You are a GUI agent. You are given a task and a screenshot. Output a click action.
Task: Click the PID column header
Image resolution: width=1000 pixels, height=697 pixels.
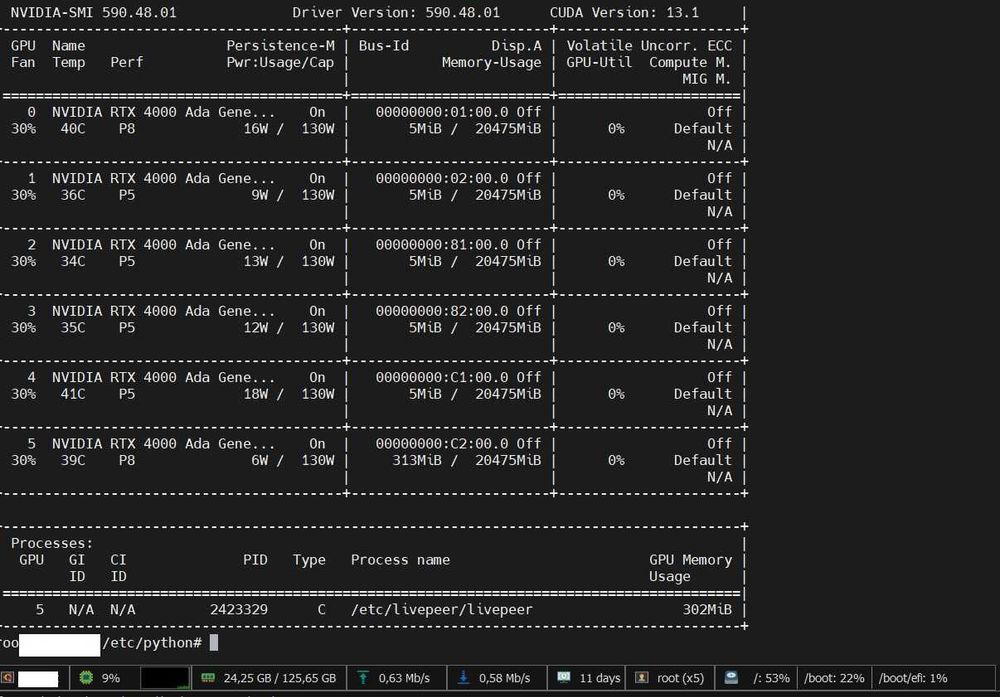[x=255, y=560]
